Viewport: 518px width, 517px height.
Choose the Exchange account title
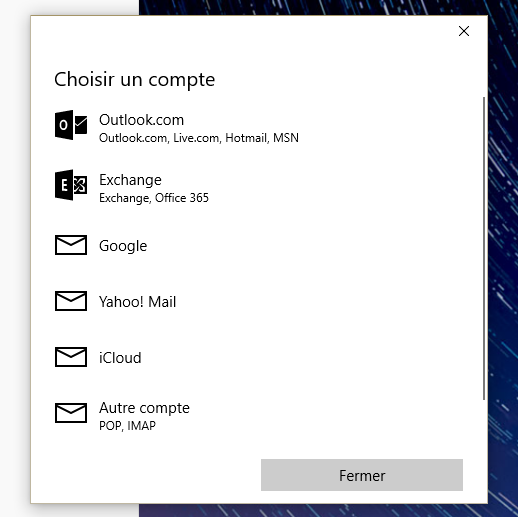coord(130,180)
